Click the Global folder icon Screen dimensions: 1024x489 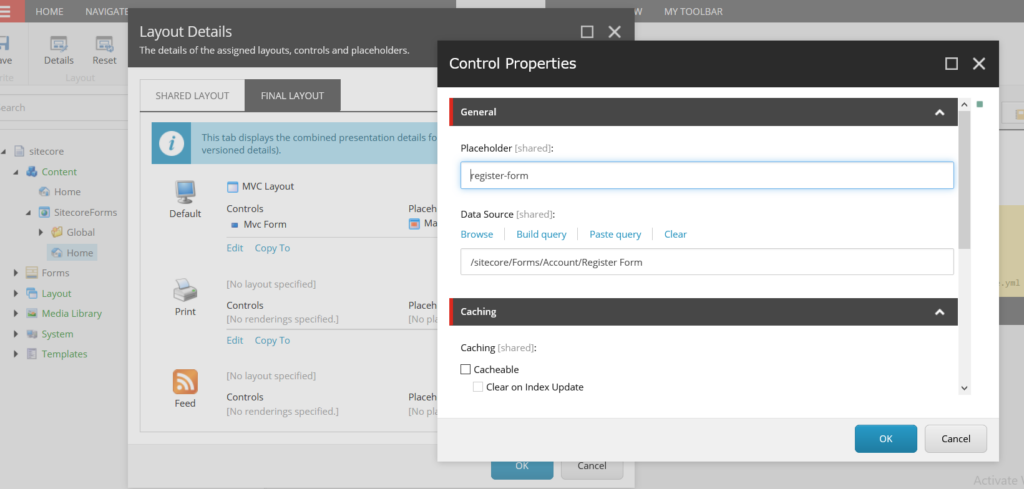click(57, 232)
